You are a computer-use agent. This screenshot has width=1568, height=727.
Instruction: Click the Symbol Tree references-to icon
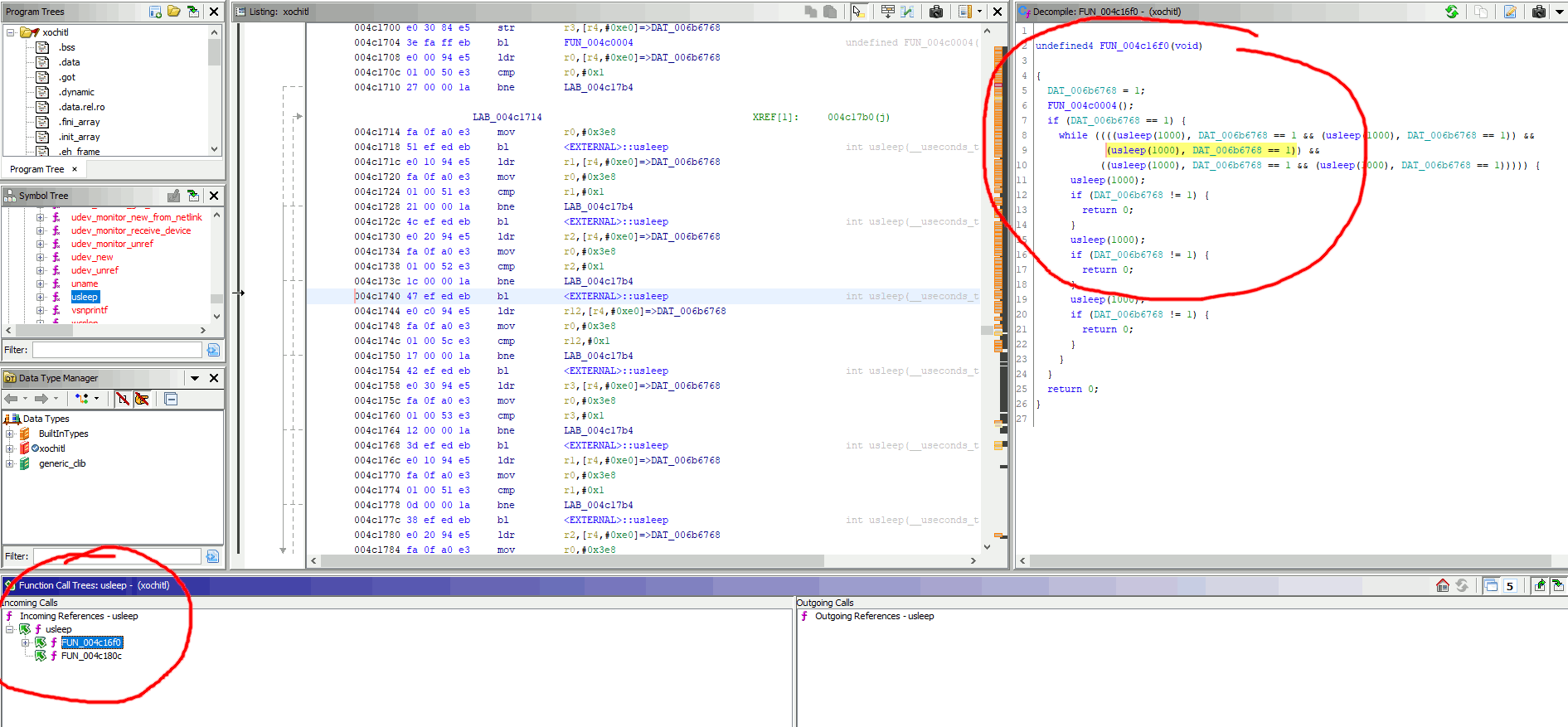click(174, 196)
